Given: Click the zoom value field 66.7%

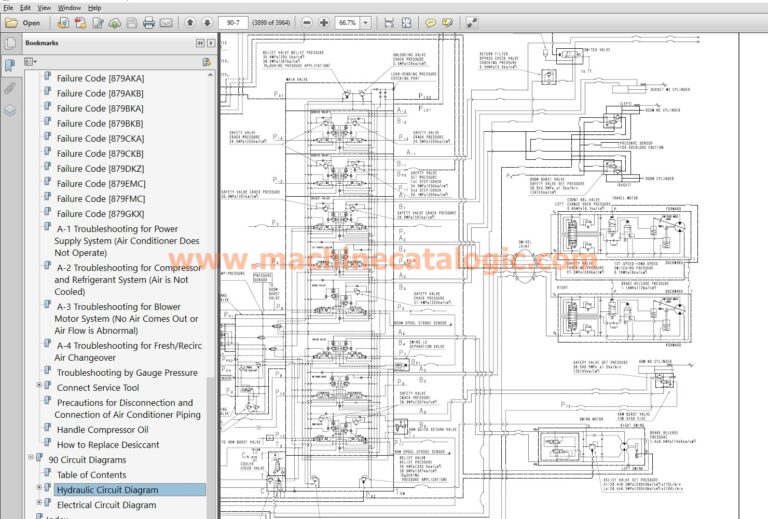Looking at the screenshot, I should pyautogui.click(x=348, y=23).
